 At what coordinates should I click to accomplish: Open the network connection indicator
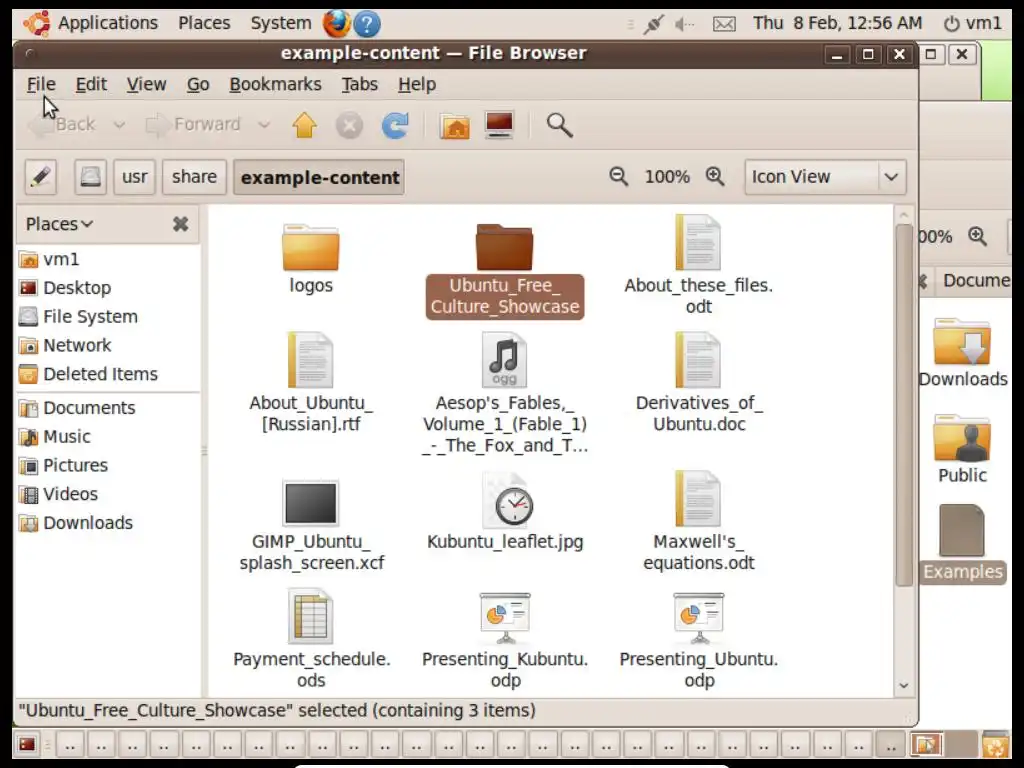tap(652, 24)
